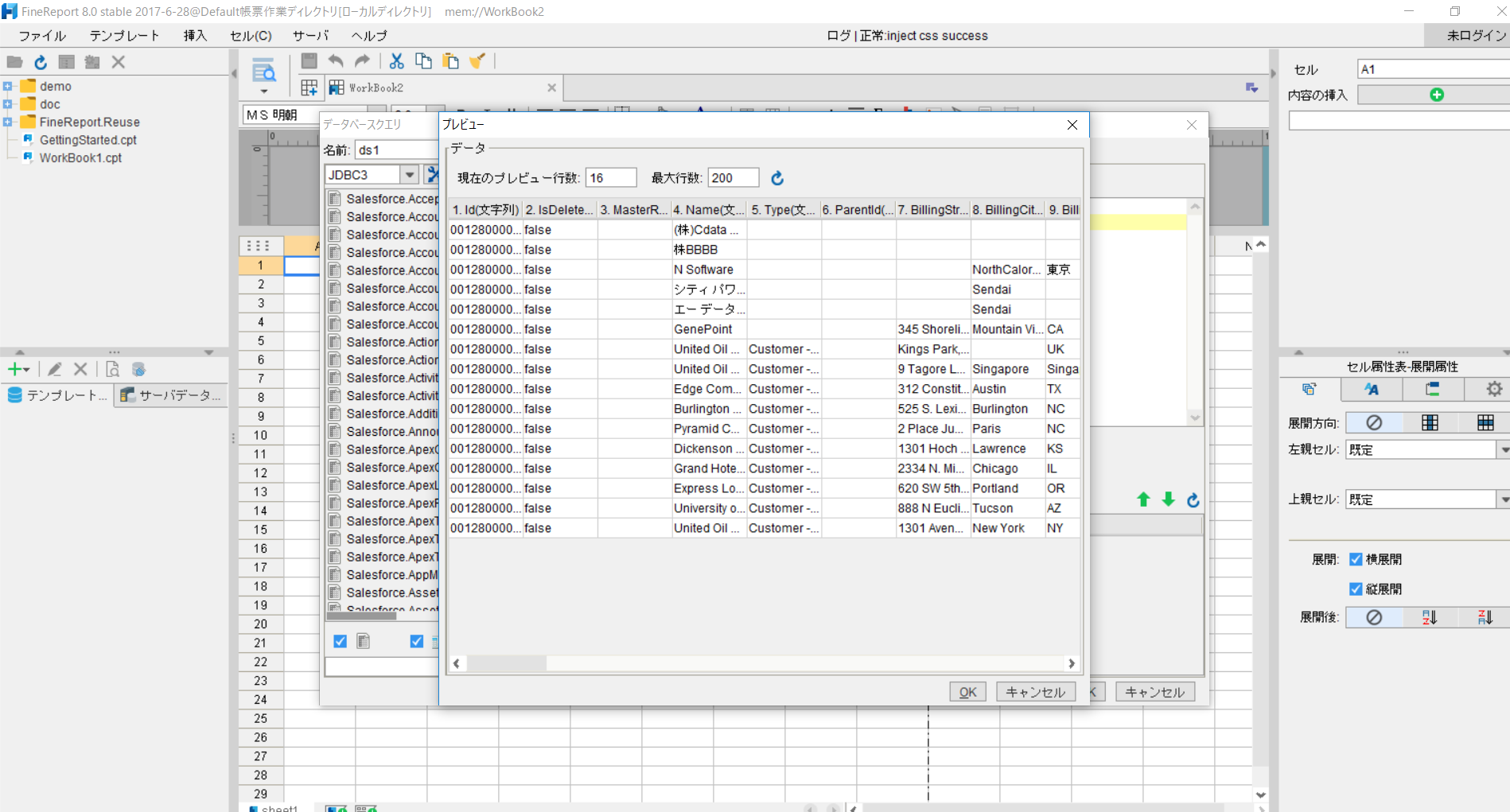
Task: Switch to the テンプレート dataset tab
Action: pos(57,395)
